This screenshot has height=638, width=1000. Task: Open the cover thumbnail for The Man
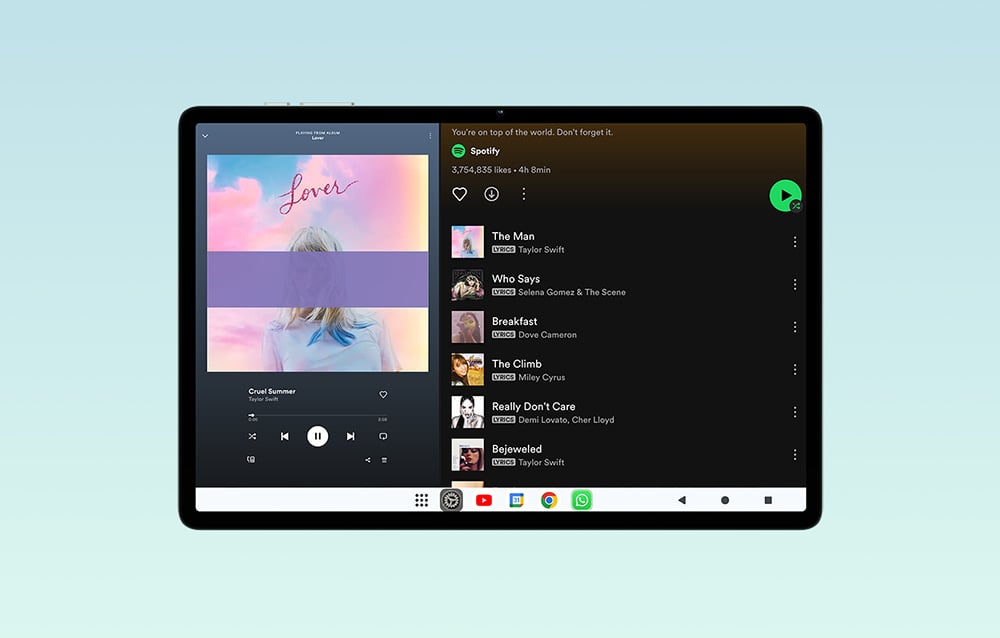[x=467, y=242]
